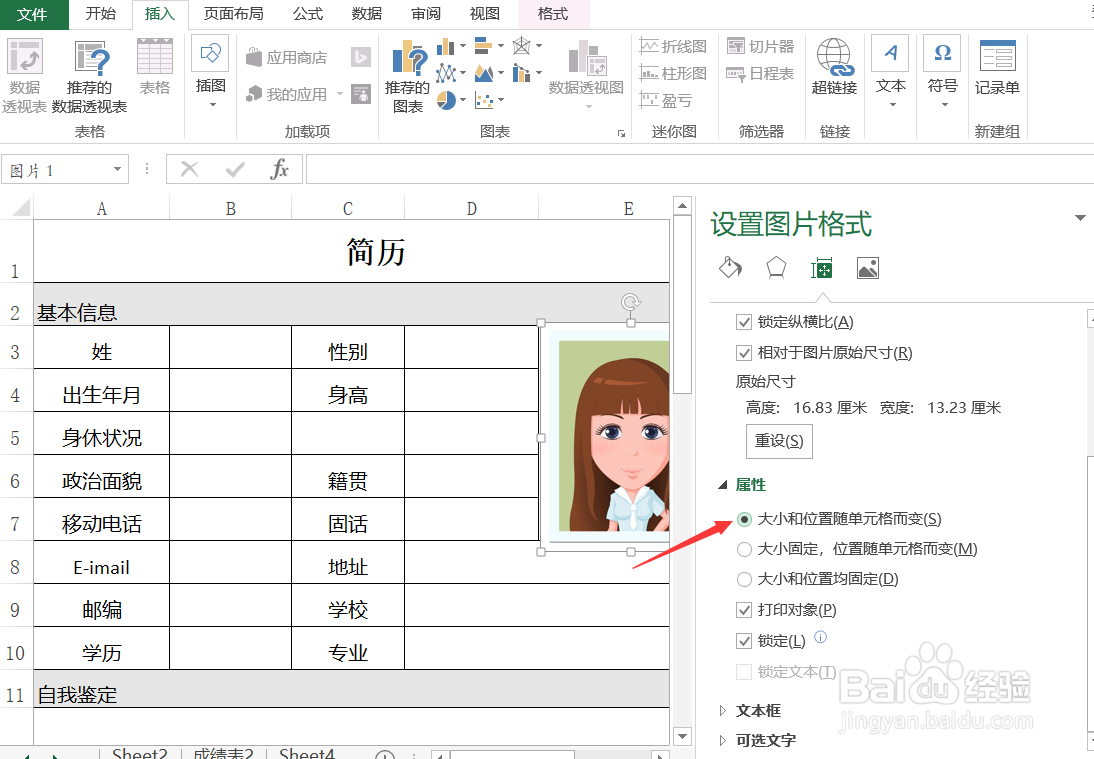Open the Charts dialog launcher

point(621,133)
